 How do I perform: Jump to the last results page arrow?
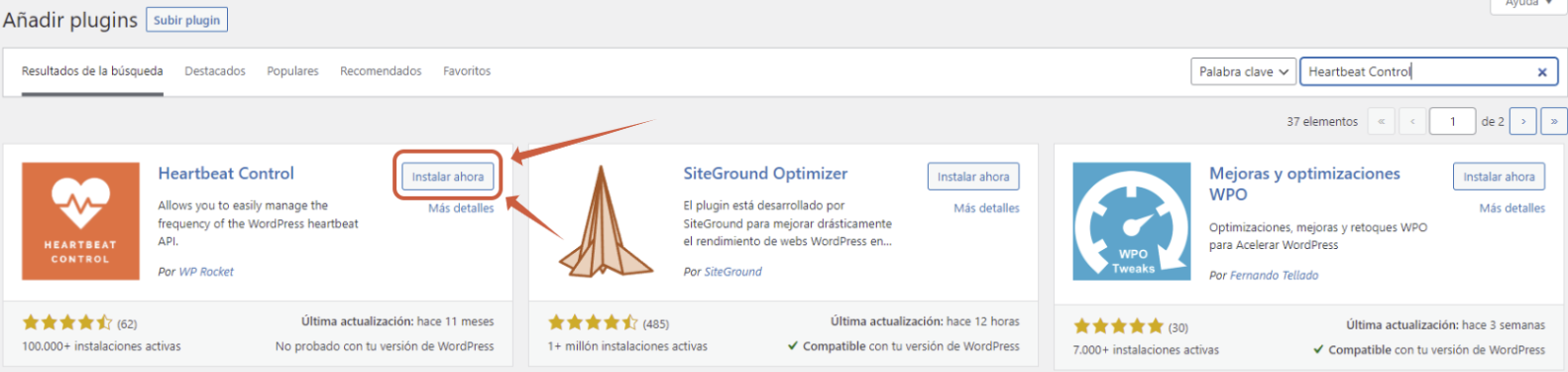pyautogui.click(x=1554, y=121)
